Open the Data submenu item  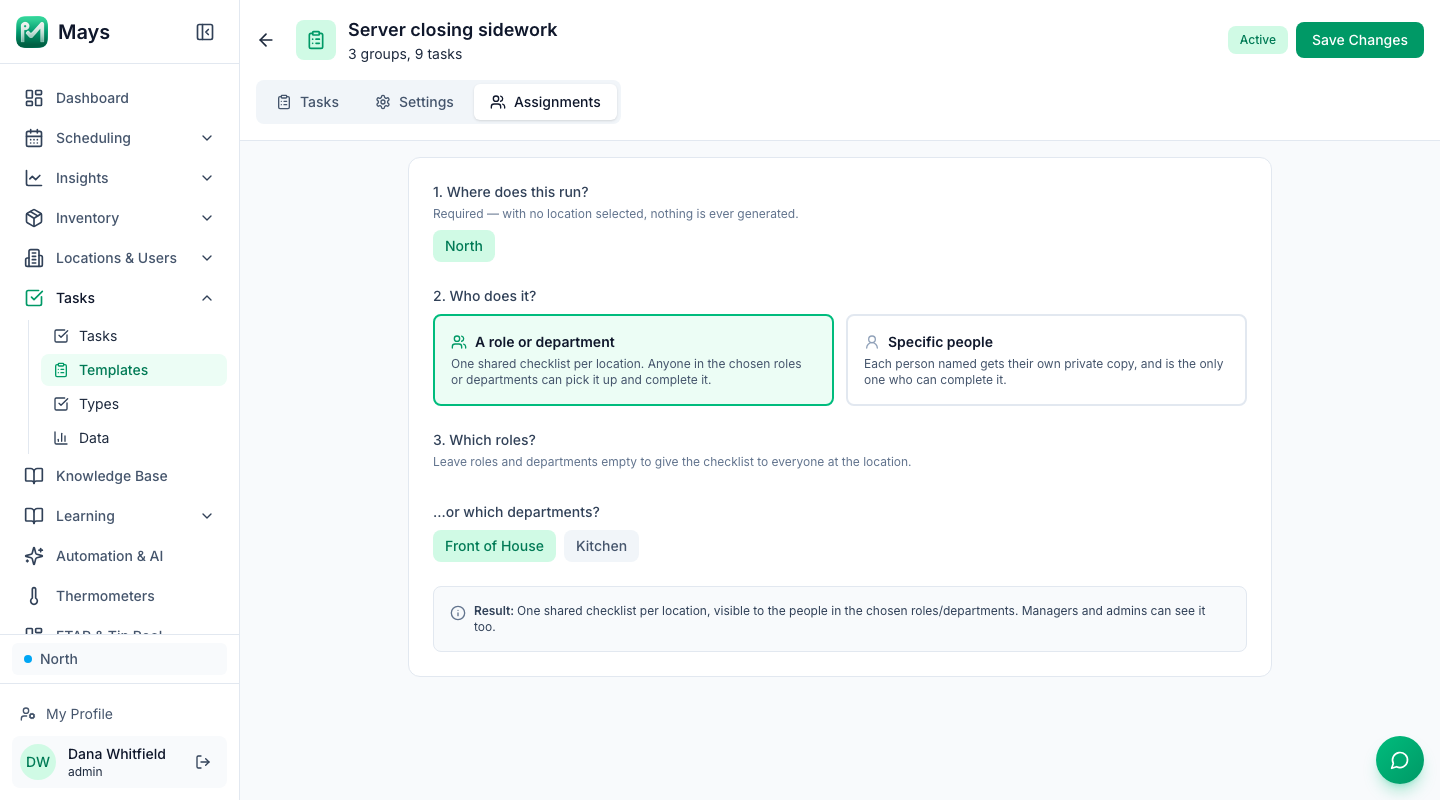[134, 438]
